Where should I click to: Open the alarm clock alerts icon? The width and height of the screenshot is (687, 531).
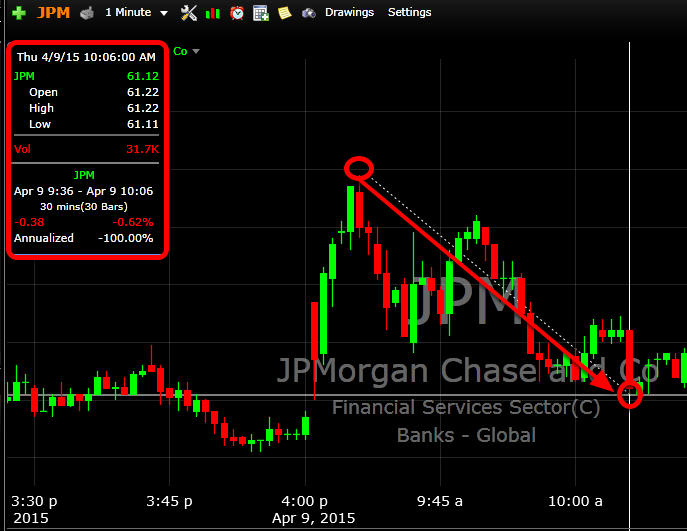[237, 13]
